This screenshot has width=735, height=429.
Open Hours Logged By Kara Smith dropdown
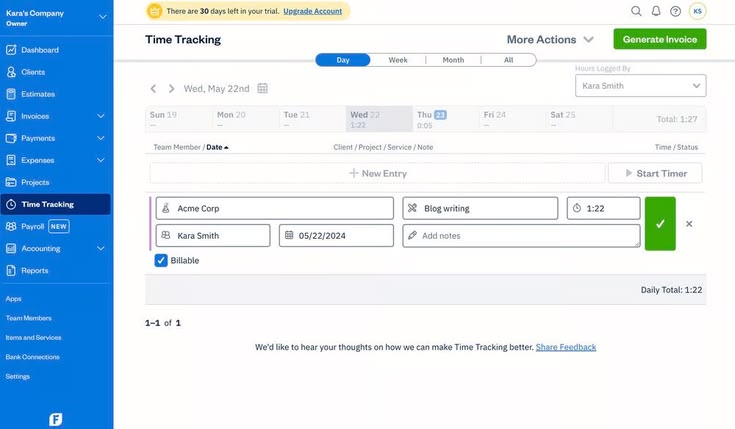(640, 86)
